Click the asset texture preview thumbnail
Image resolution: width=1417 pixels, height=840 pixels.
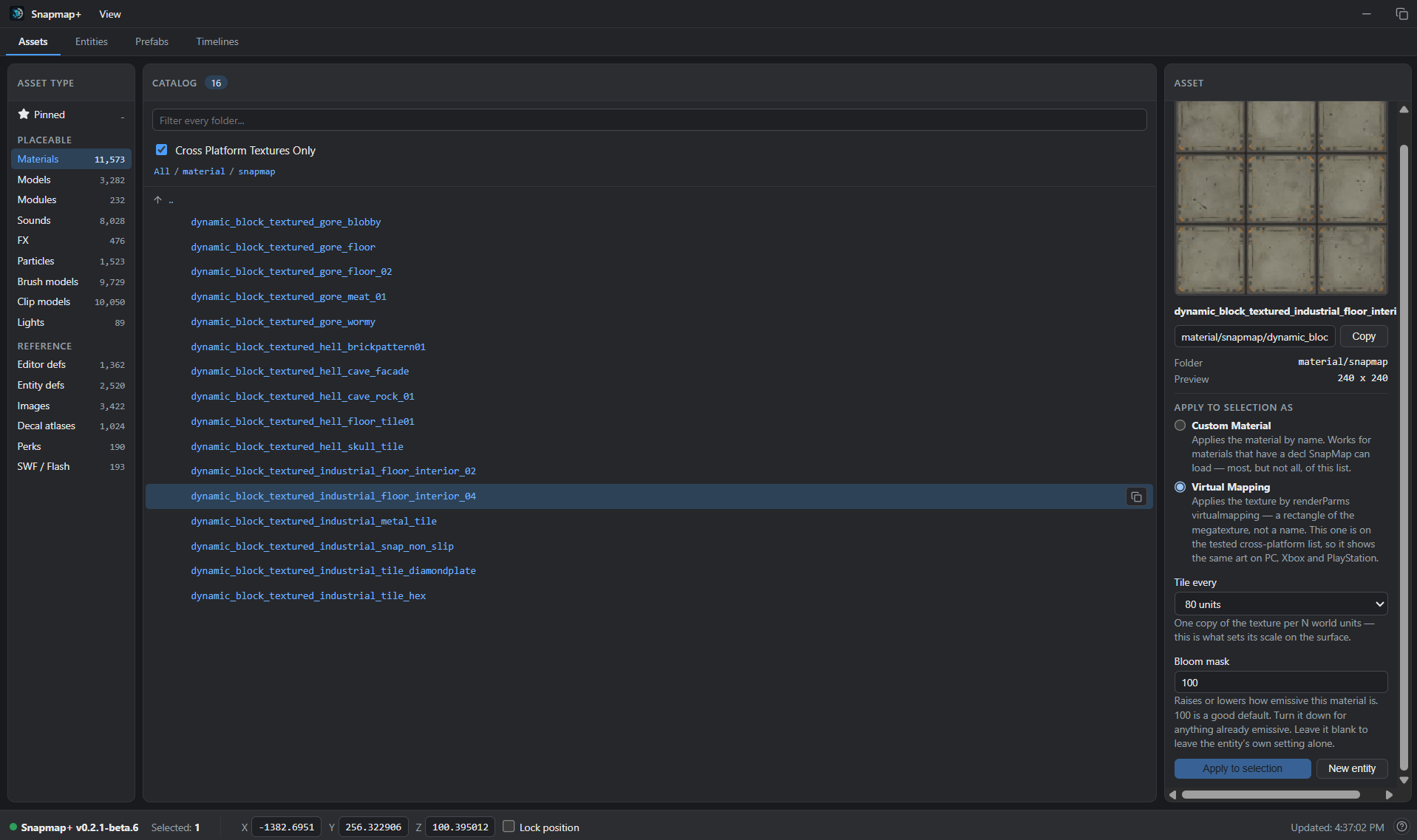(x=1280, y=198)
